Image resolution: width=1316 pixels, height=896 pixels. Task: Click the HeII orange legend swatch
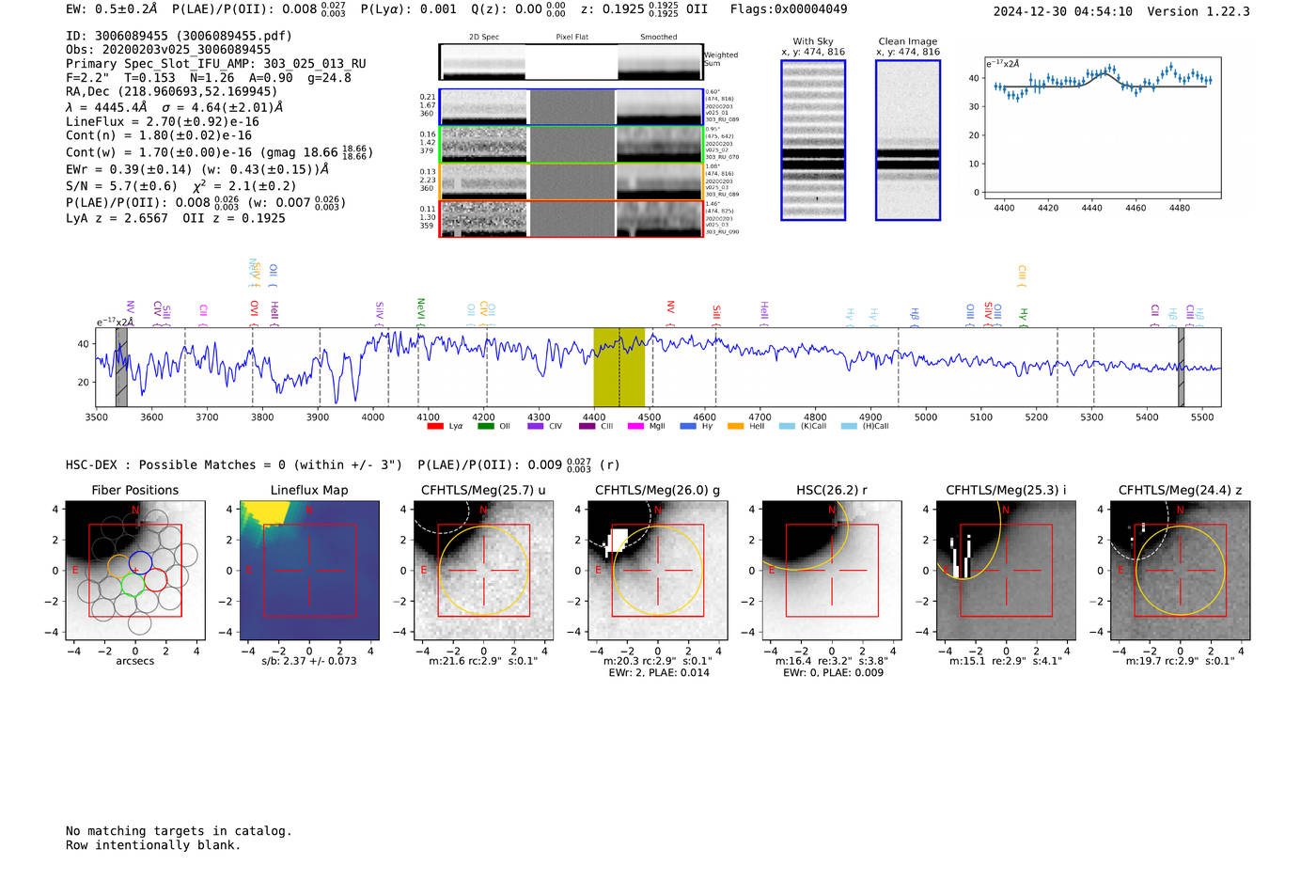pyautogui.click(x=736, y=426)
